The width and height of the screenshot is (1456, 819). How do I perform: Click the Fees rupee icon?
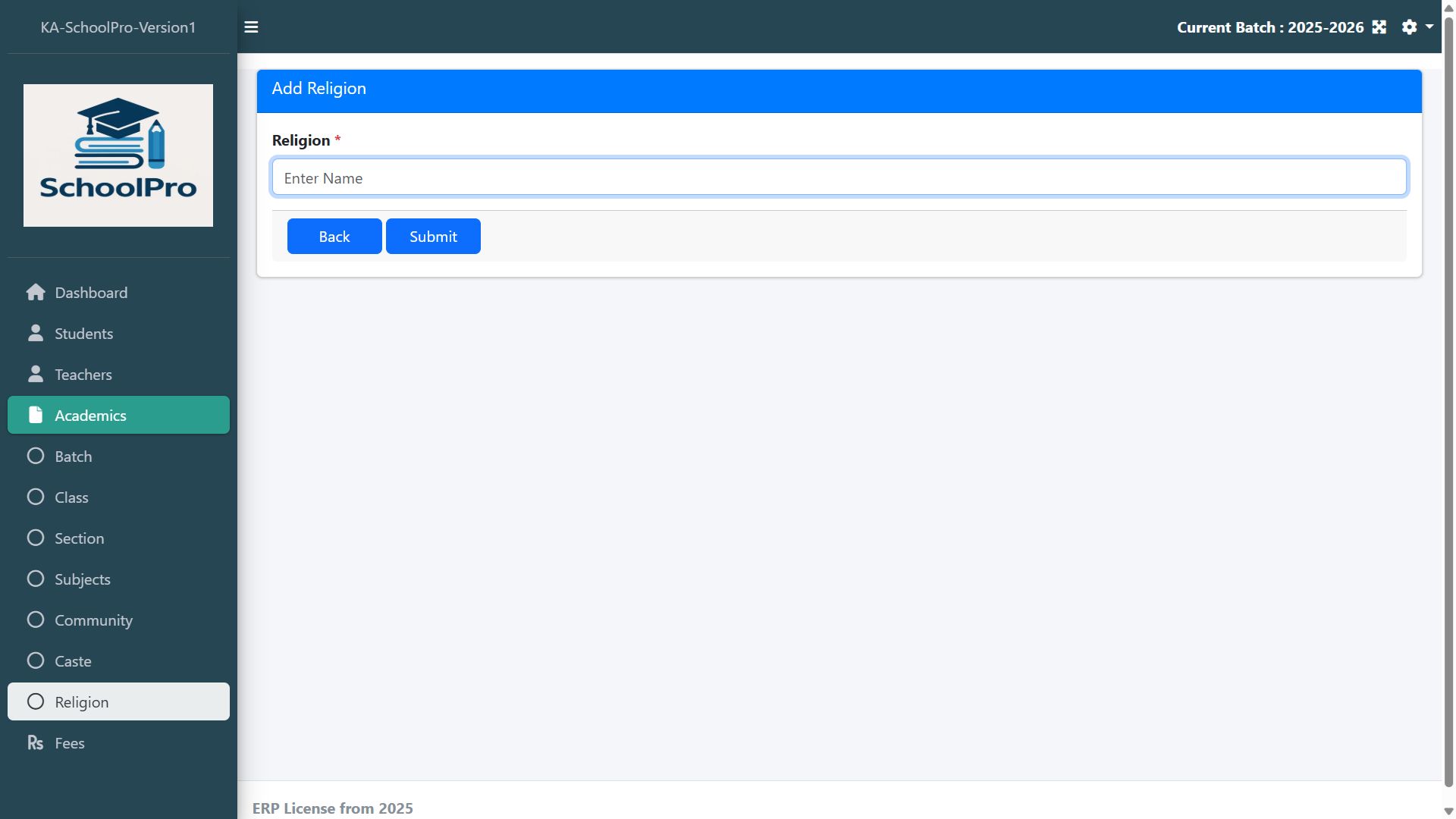coord(36,743)
